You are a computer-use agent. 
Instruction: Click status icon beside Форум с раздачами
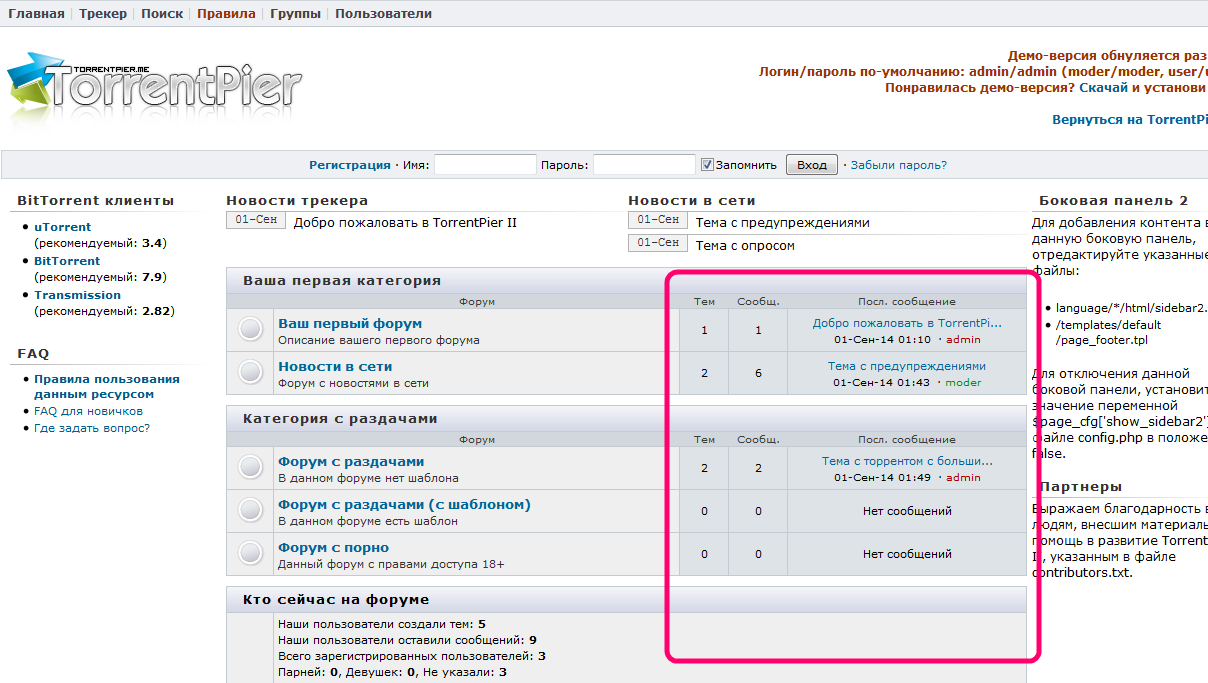pos(251,467)
